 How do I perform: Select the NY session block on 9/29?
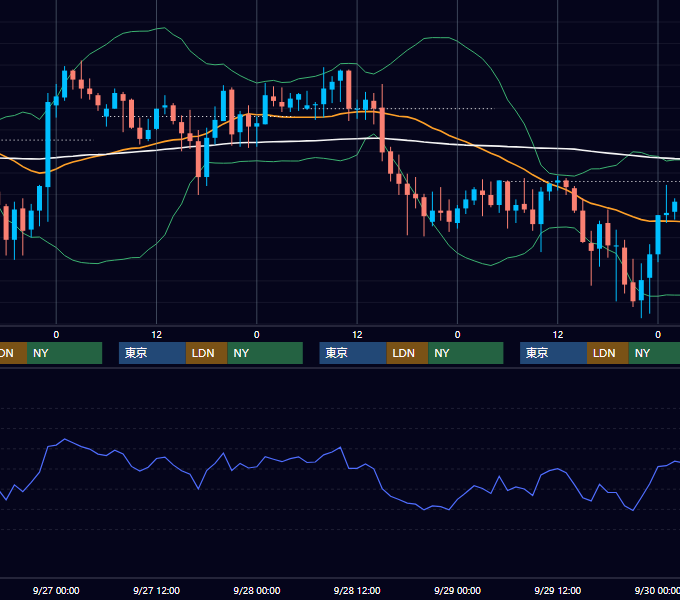pyautogui.click(x=654, y=353)
